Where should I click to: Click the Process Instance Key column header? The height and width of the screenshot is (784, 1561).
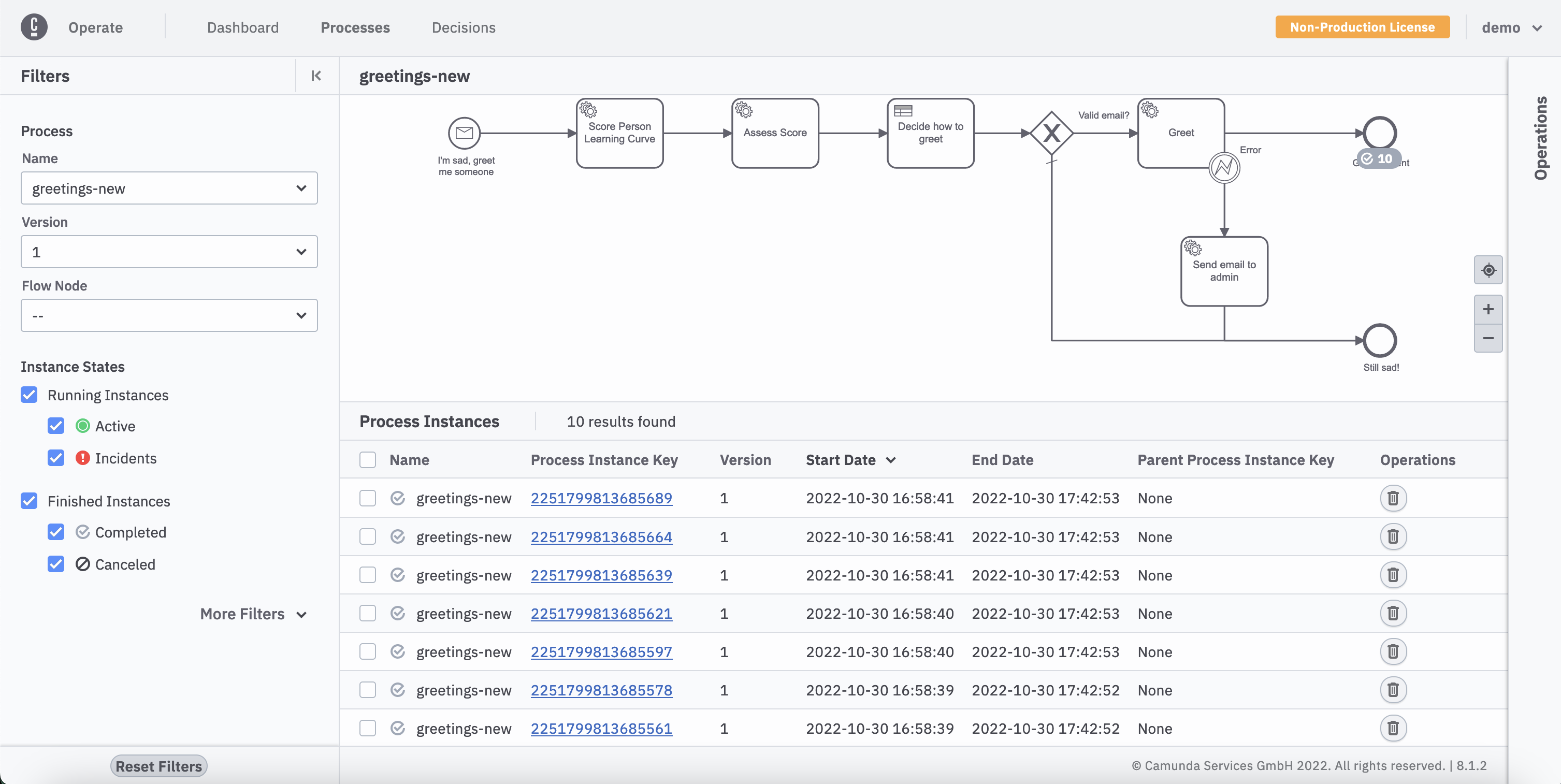604,460
